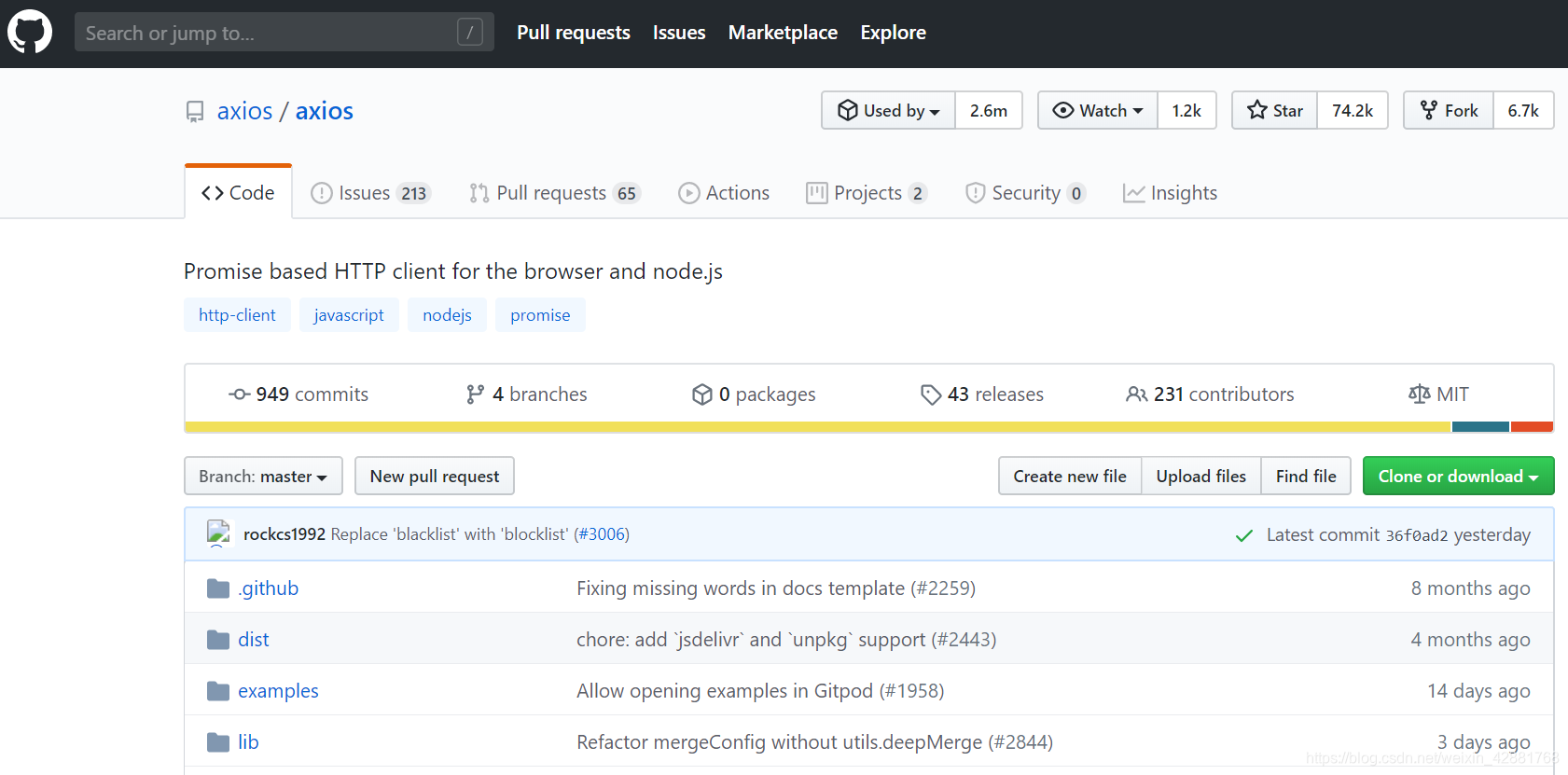Open the axios owner link
The image size is (1568, 775).
coord(244,111)
